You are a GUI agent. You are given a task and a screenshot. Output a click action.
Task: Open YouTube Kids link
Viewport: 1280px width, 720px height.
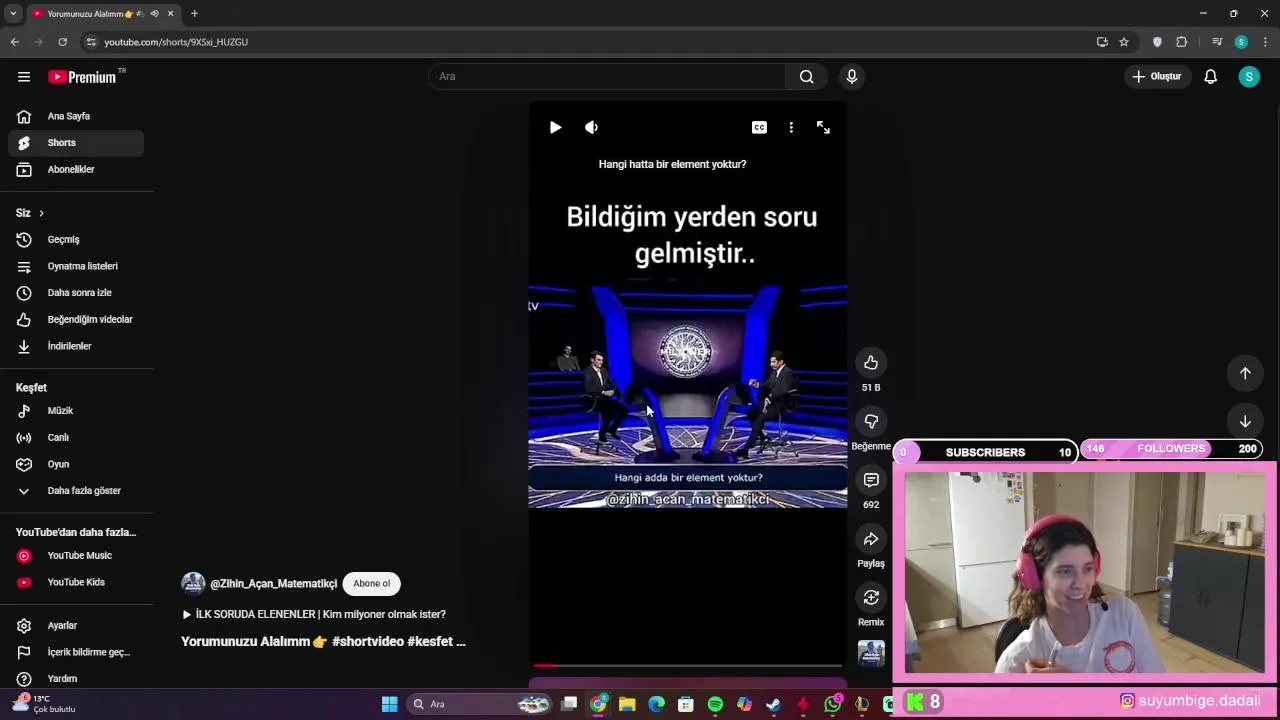(76, 583)
